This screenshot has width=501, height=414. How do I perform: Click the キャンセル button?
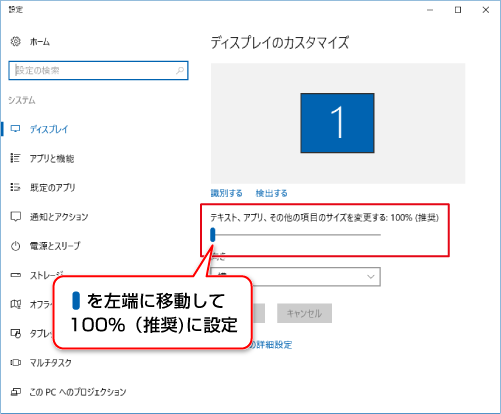point(304,313)
